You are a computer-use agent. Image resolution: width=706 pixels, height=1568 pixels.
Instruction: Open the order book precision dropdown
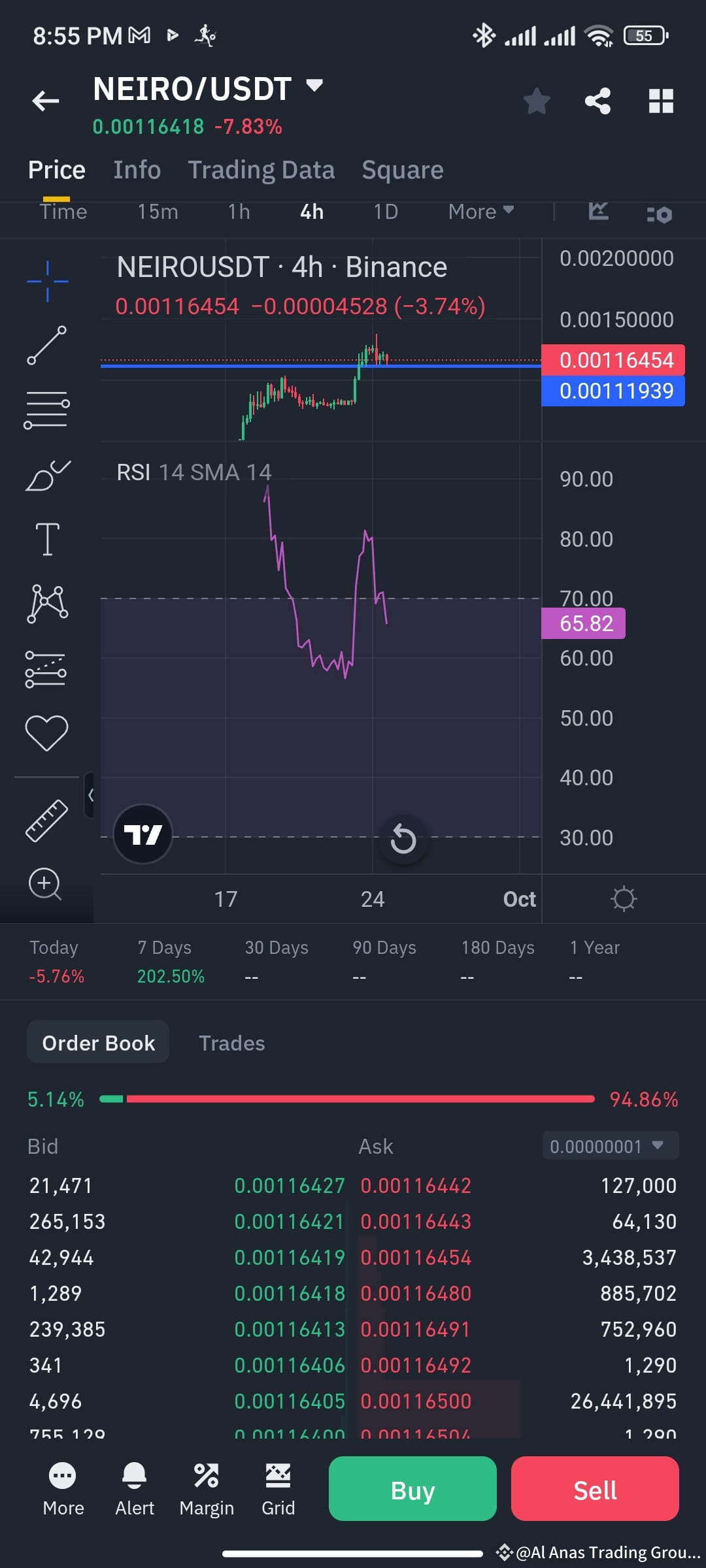(611, 1146)
